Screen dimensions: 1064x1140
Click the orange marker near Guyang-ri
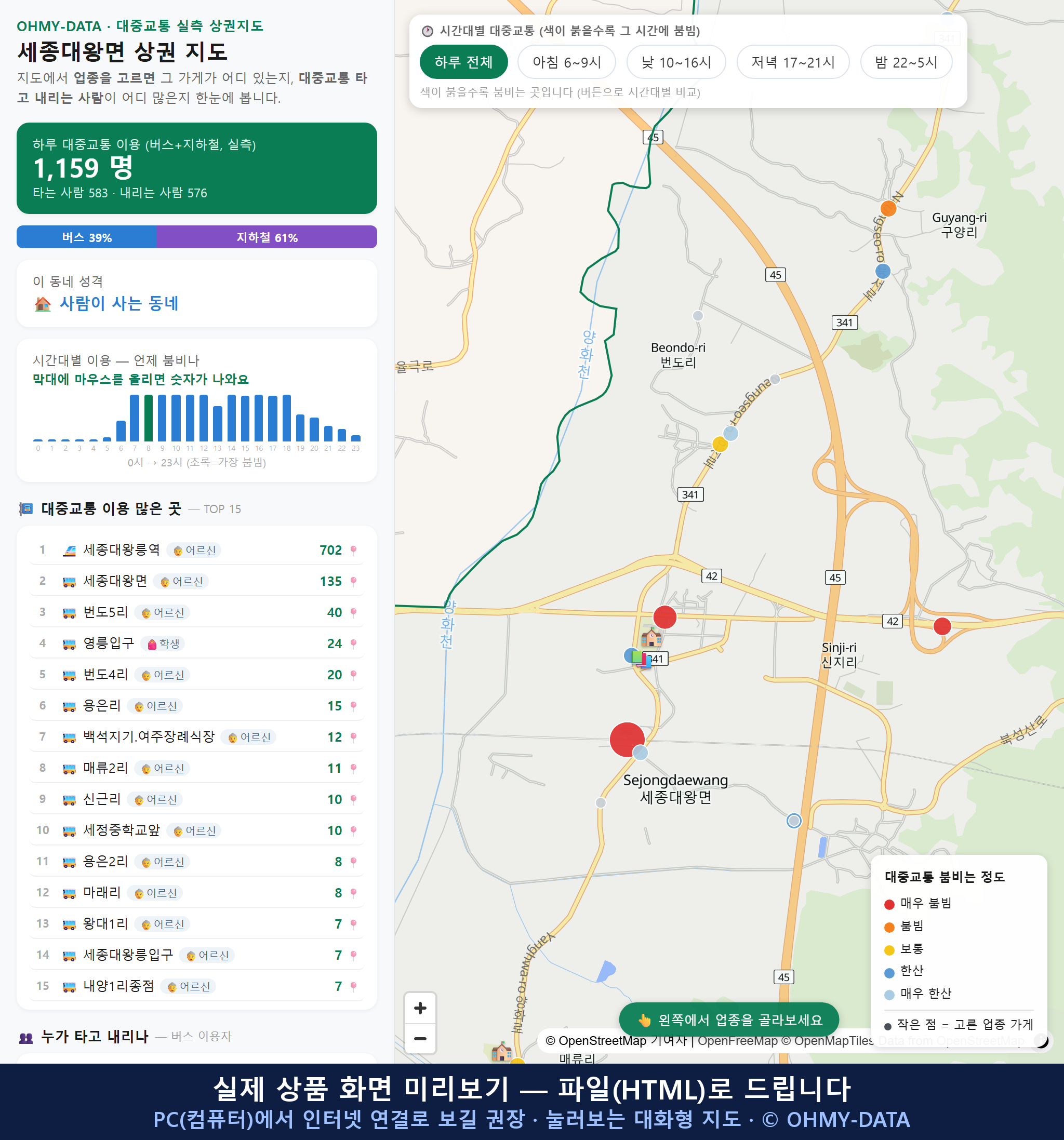pos(888,208)
